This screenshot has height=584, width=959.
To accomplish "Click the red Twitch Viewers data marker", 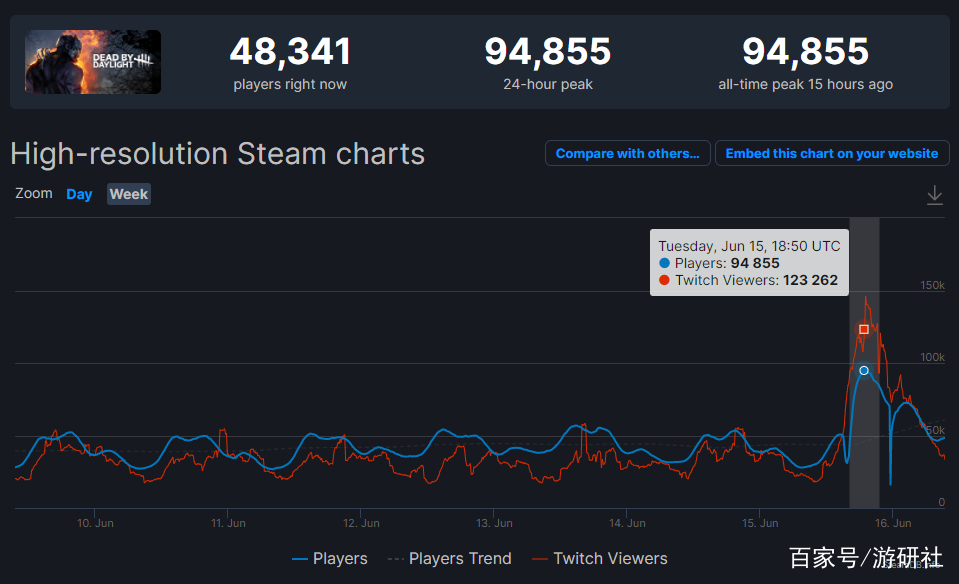I will click(864, 330).
